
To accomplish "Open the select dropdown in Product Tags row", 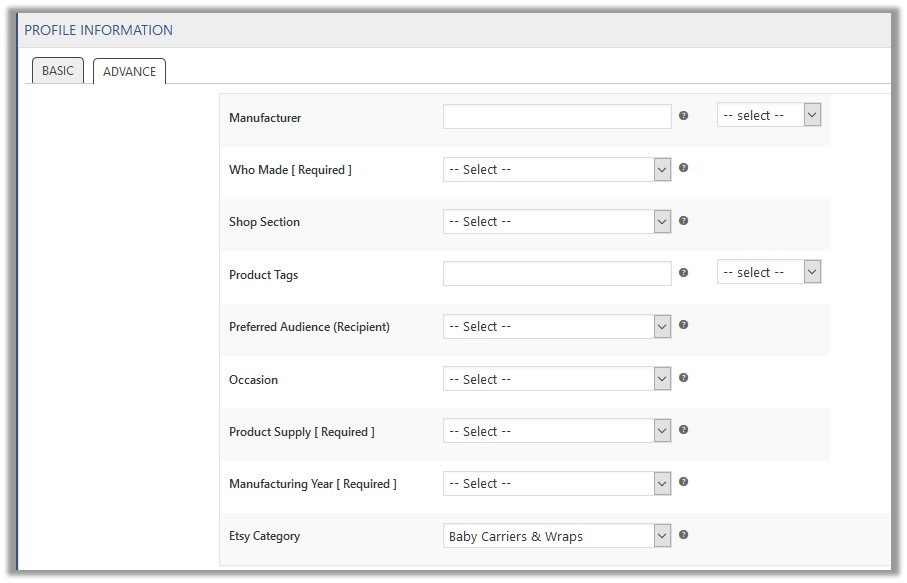I will (769, 272).
